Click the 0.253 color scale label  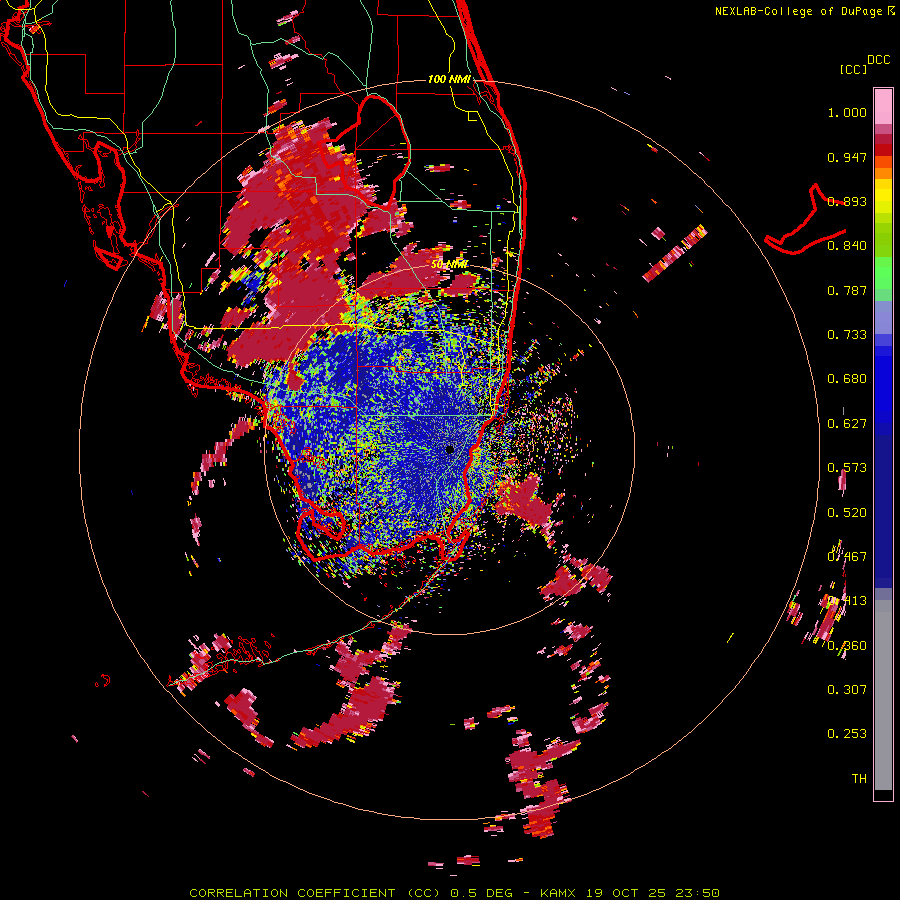point(847,734)
